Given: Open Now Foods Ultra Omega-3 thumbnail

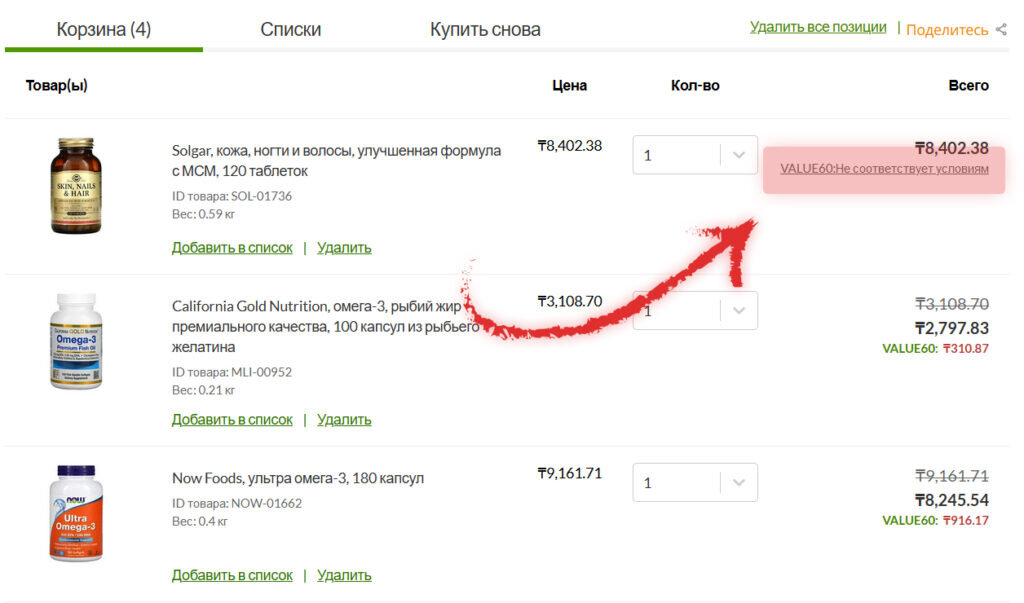Looking at the screenshot, I should pos(76,513).
